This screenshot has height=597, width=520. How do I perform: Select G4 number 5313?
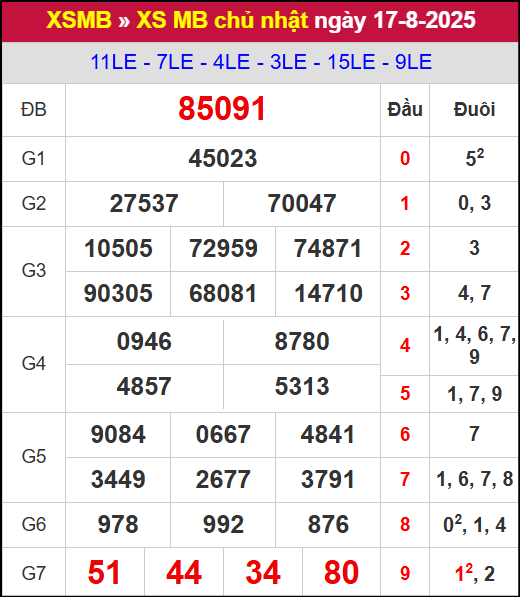(x=302, y=386)
